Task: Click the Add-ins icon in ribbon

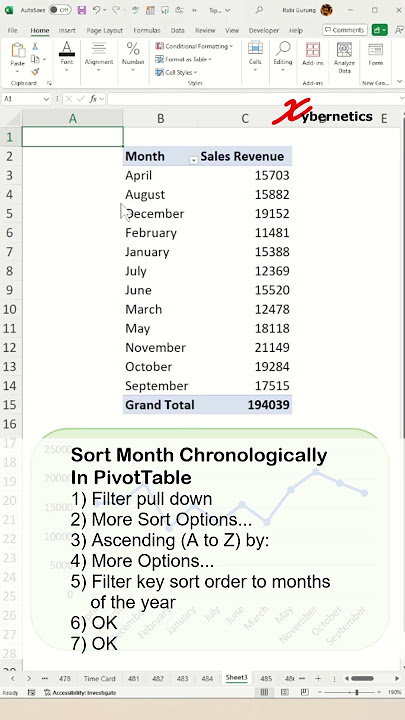Action: 313,54
